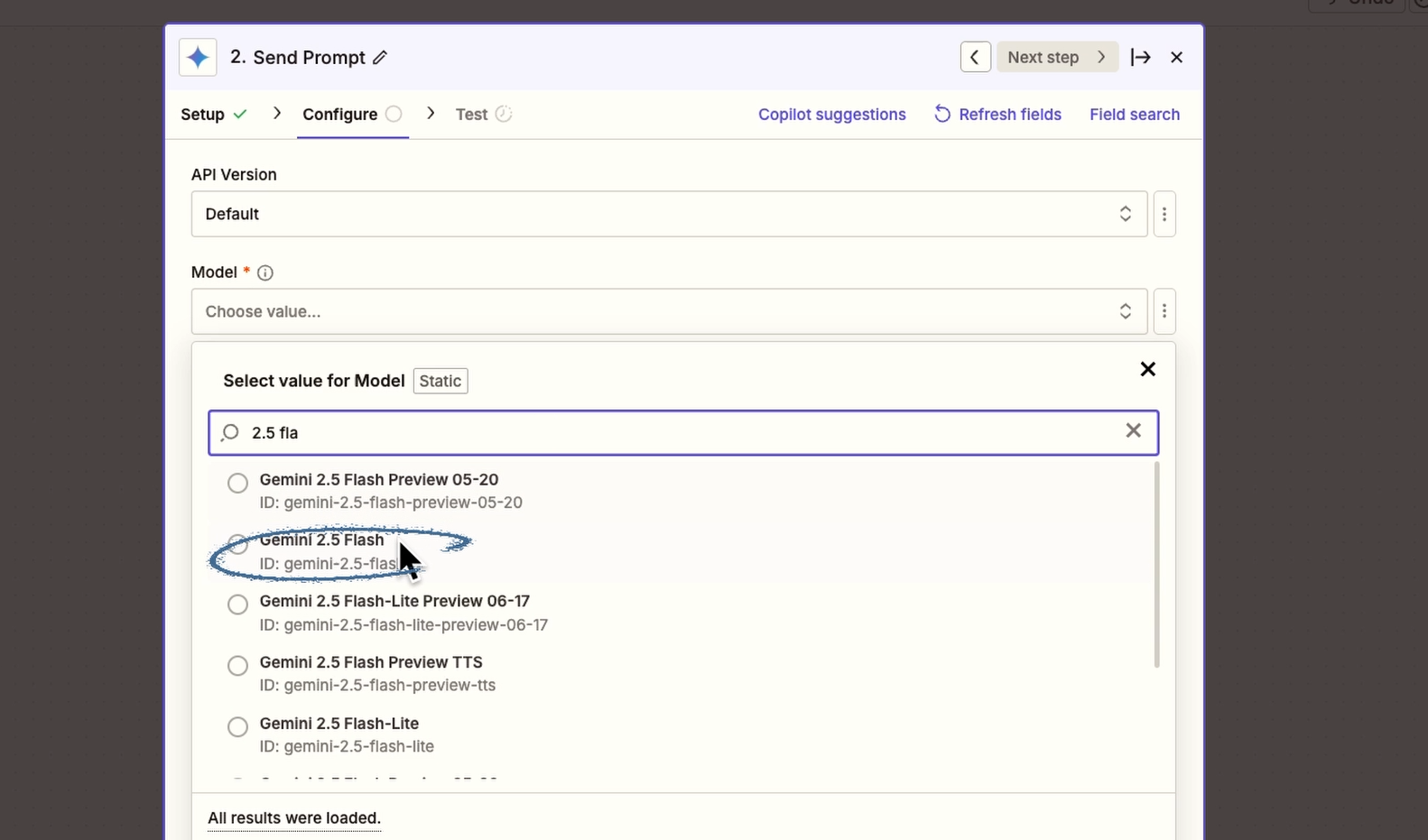Click the model list scrollbar

tap(1156, 565)
